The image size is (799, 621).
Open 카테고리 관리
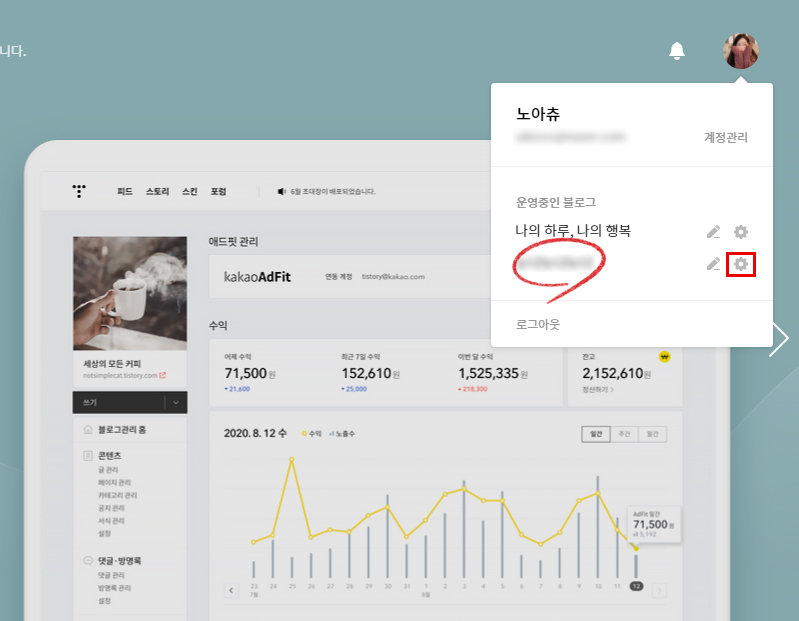117,495
